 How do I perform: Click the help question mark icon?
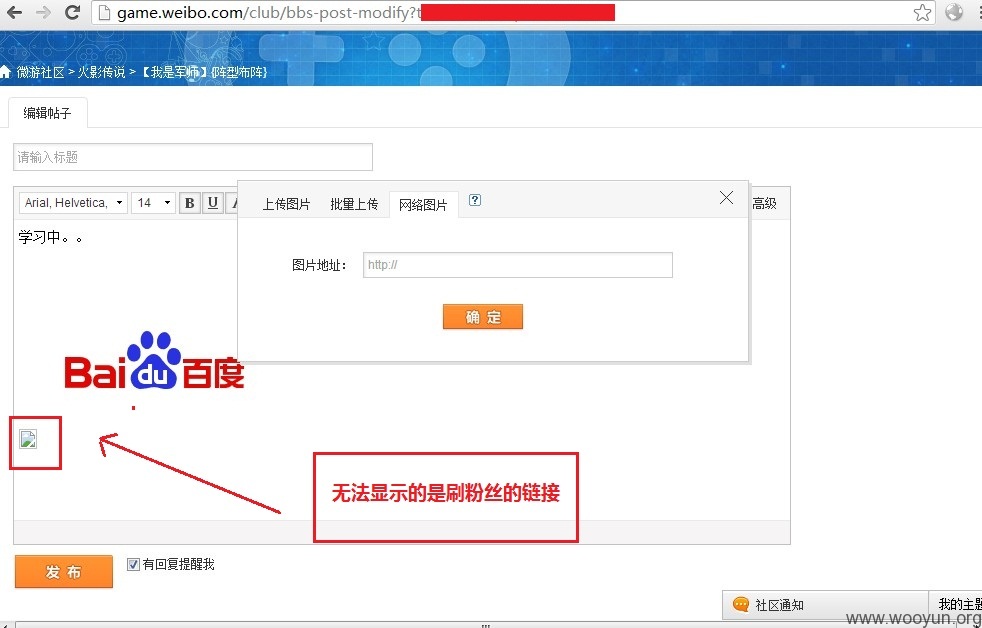coord(475,200)
